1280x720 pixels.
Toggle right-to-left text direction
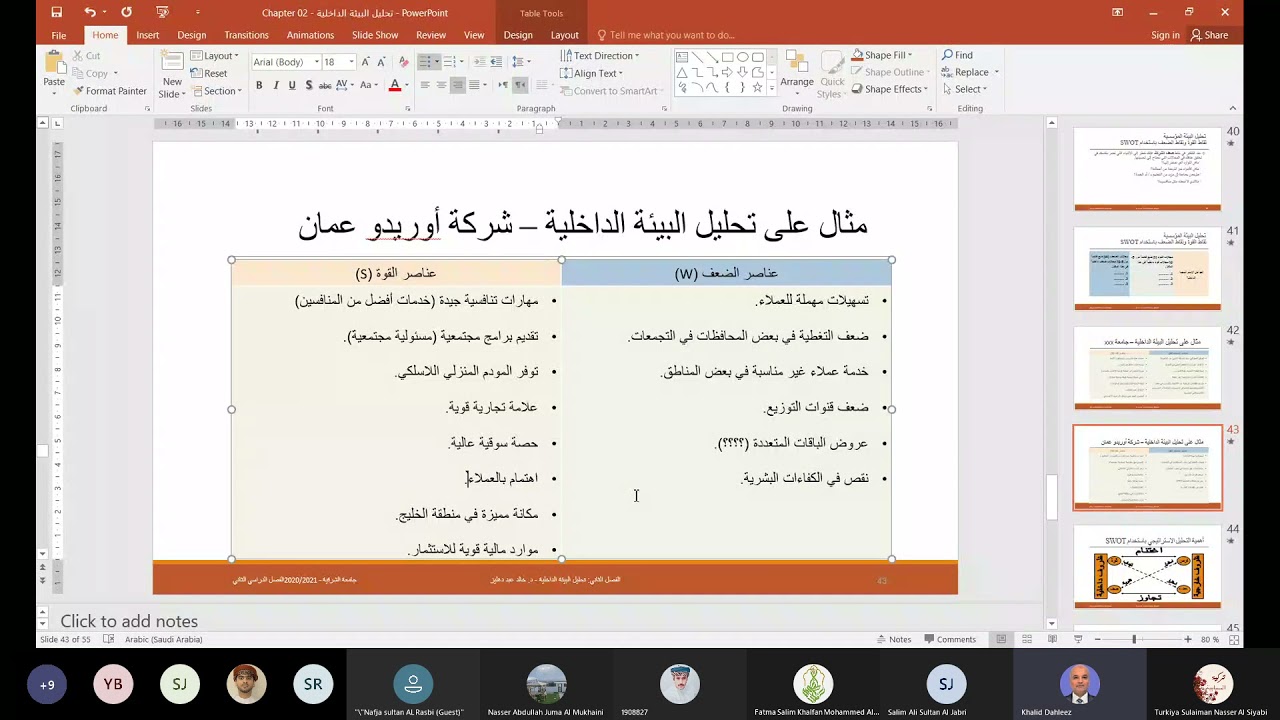pyautogui.click(x=519, y=86)
